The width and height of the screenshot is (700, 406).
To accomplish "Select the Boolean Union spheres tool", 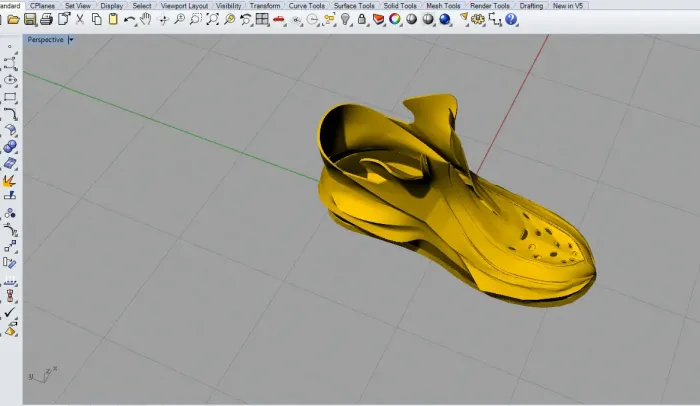I will (10, 146).
